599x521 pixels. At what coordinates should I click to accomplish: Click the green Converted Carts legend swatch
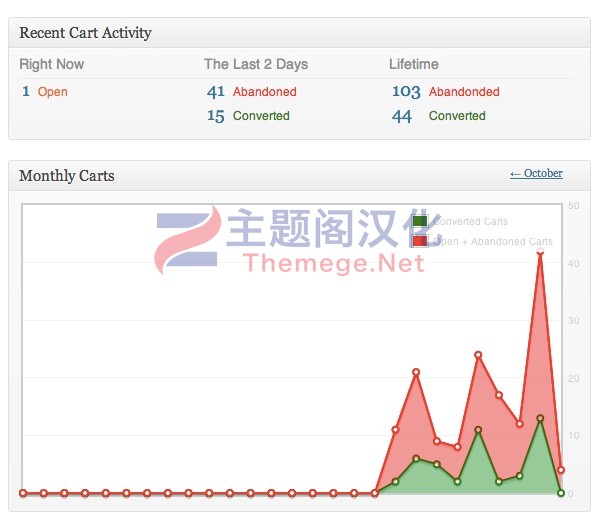point(420,221)
